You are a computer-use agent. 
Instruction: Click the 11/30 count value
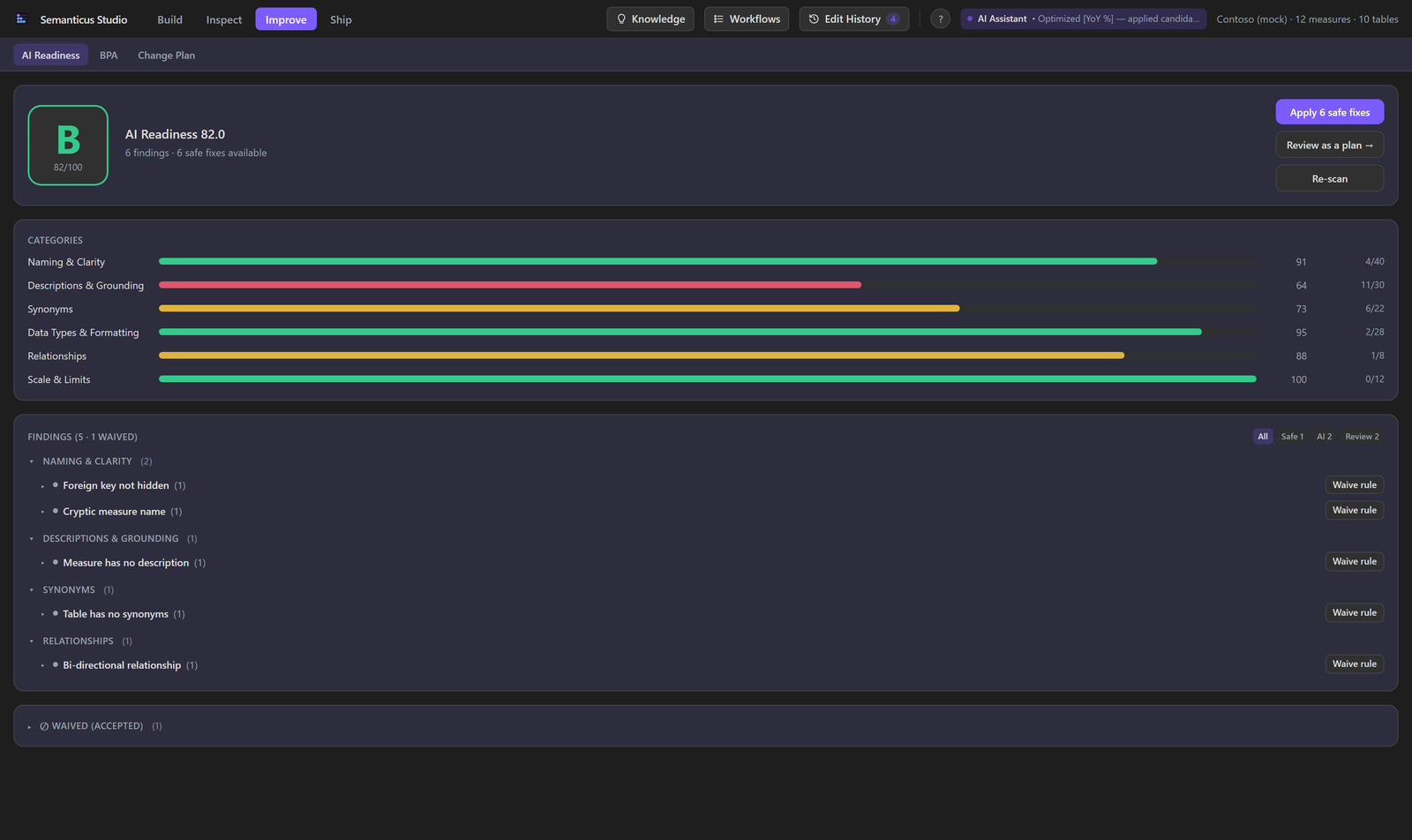click(x=1372, y=285)
